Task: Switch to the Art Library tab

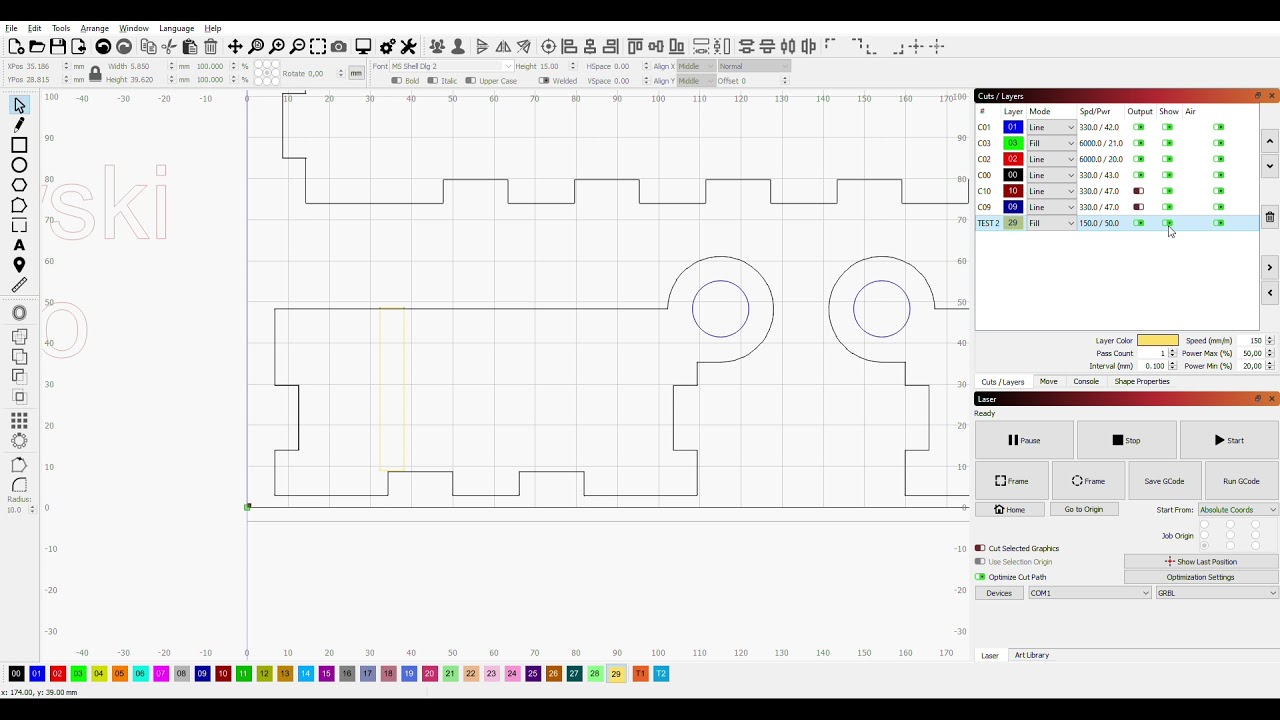Action: 1032,655
